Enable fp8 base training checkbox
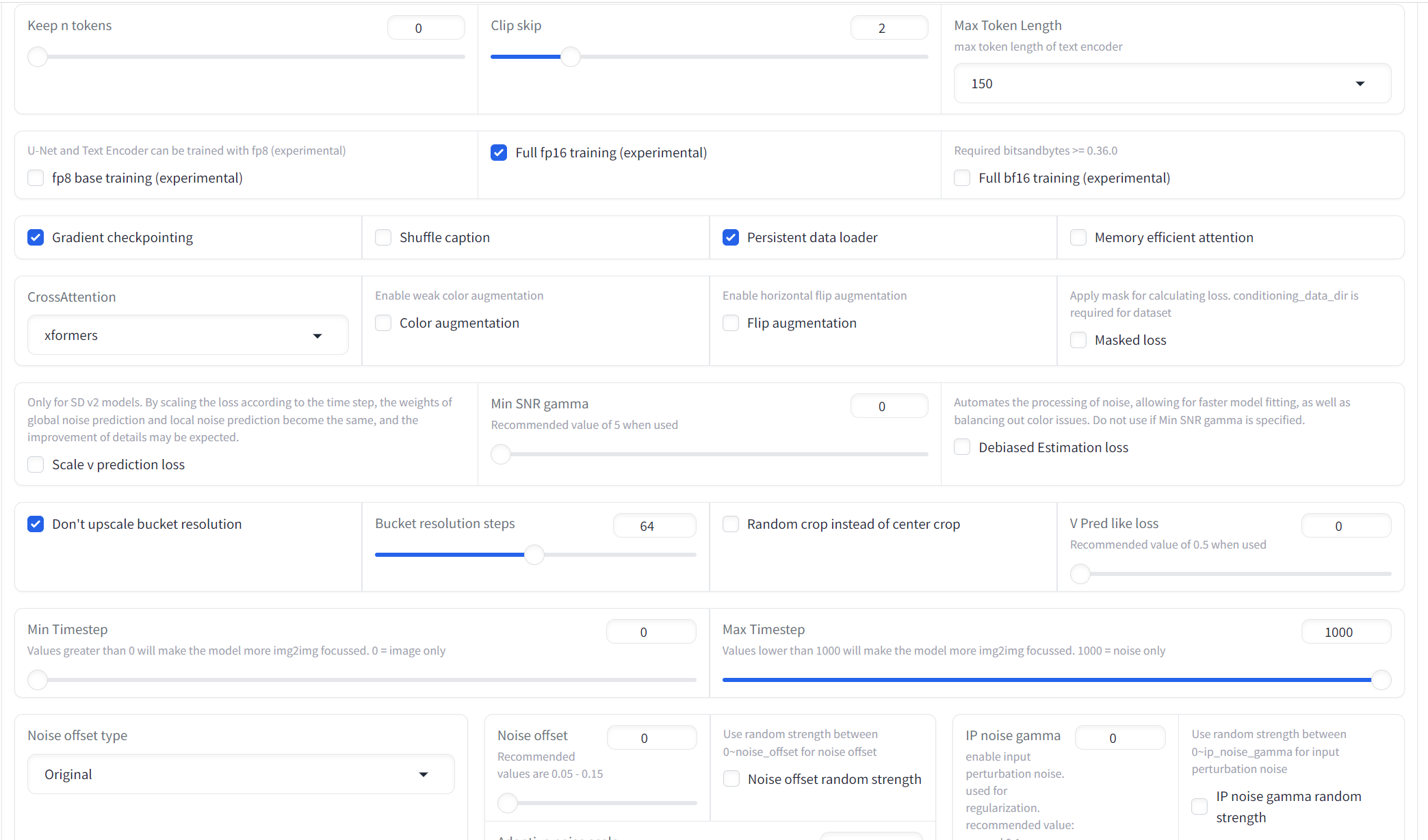Image resolution: width=1428 pixels, height=840 pixels. pos(36,178)
